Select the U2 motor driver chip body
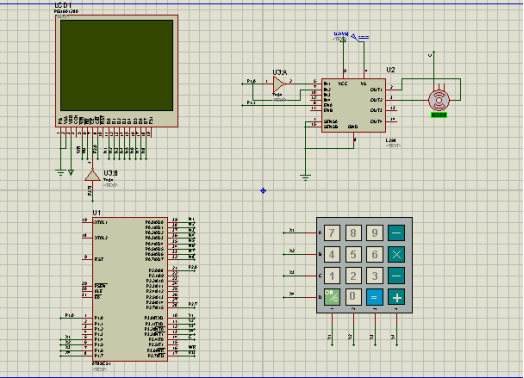Image resolution: width=524 pixels, height=378 pixels. pos(354,106)
